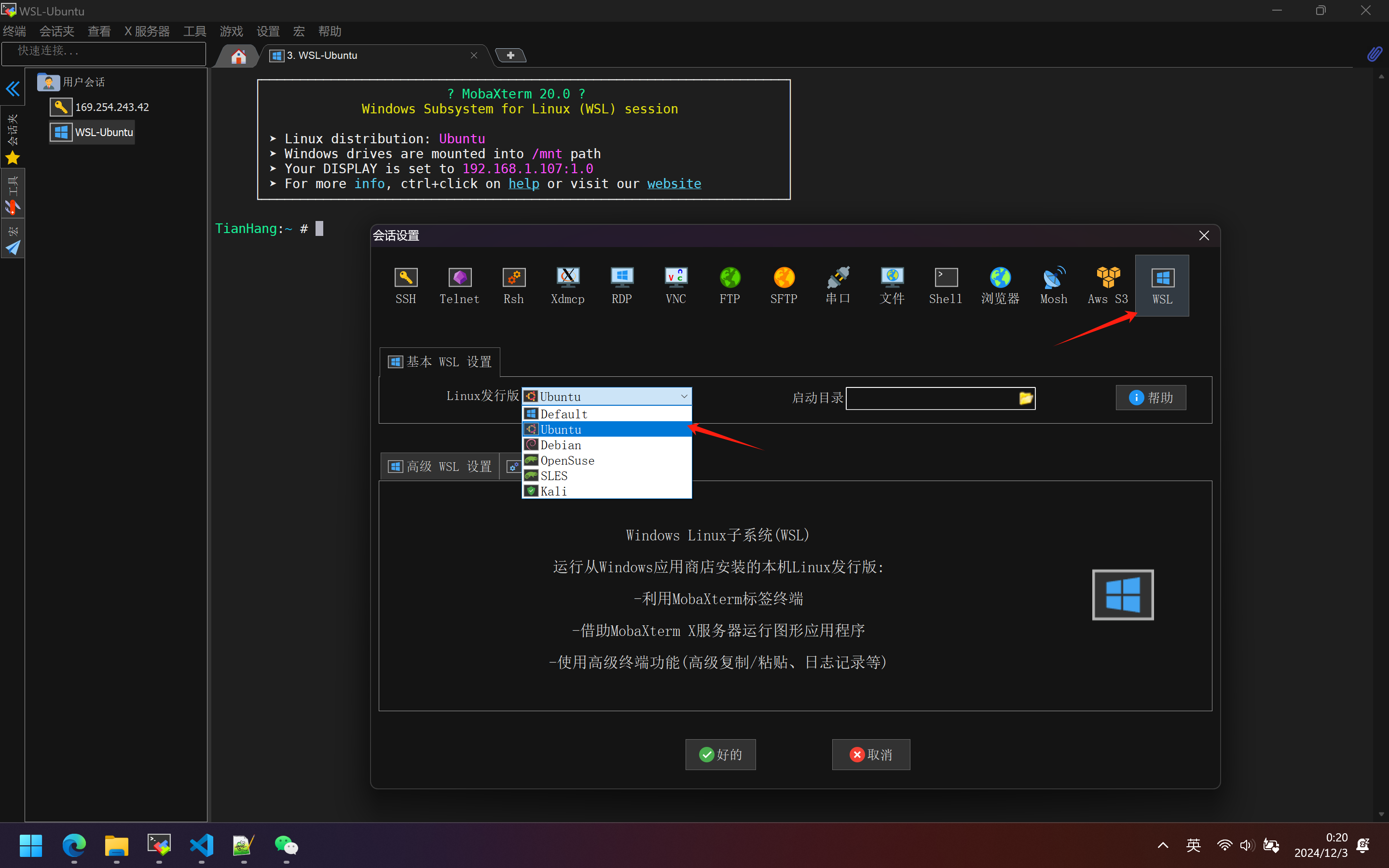This screenshot has width=1389, height=868.
Task: Select the 串口 serial session type
Action: 838,285
